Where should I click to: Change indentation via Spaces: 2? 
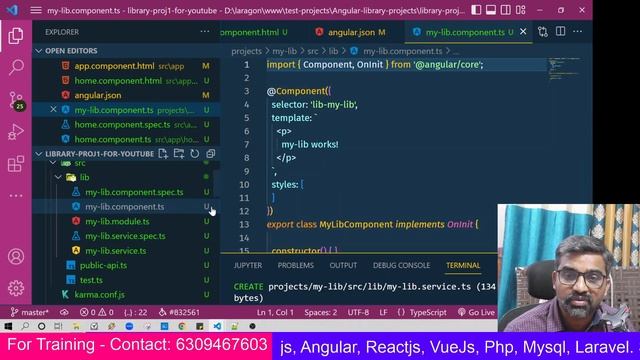coord(320,313)
